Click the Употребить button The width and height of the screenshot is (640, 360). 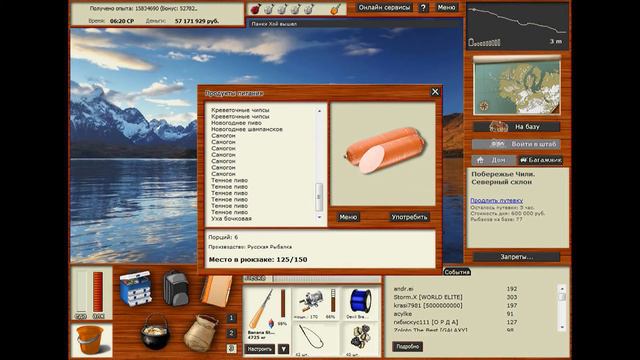pyautogui.click(x=409, y=217)
